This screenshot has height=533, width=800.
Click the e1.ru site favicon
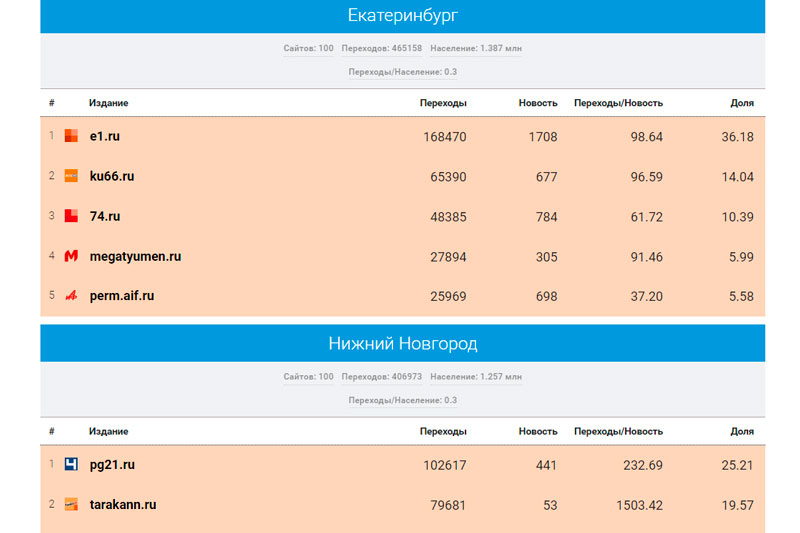(71, 136)
